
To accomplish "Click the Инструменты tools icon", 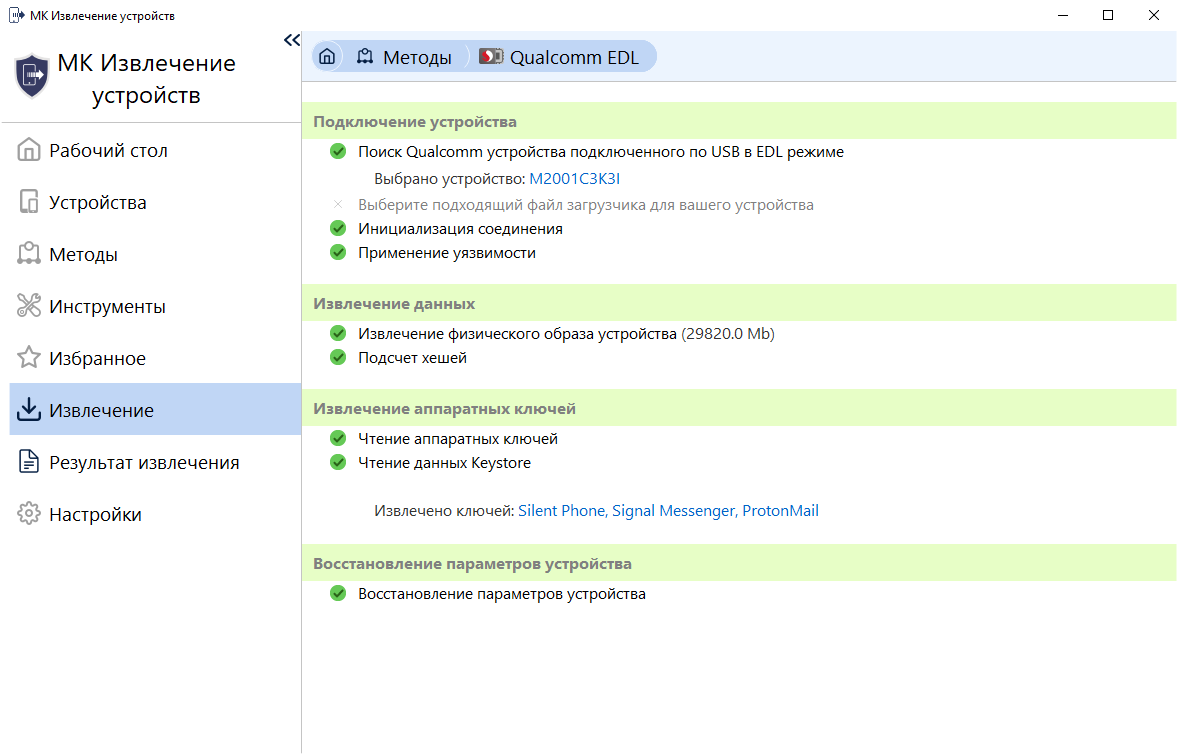I will 29,306.
